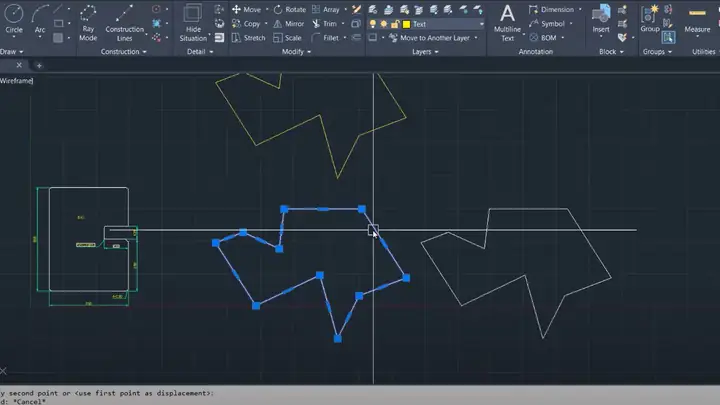The image size is (720, 405).
Task: Click the Fillet tool
Action: pos(325,38)
